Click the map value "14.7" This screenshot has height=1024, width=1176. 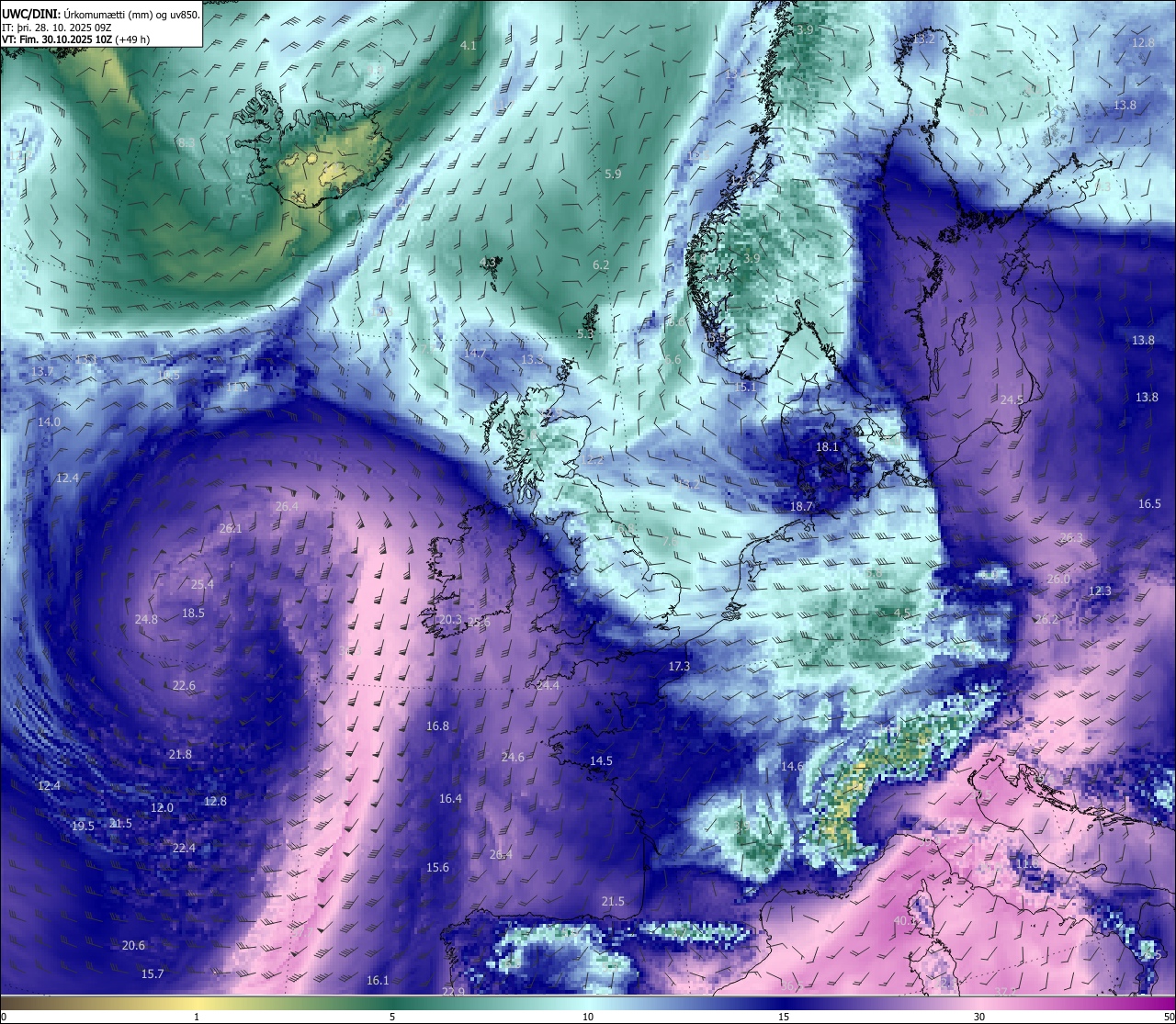click(x=475, y=354)
